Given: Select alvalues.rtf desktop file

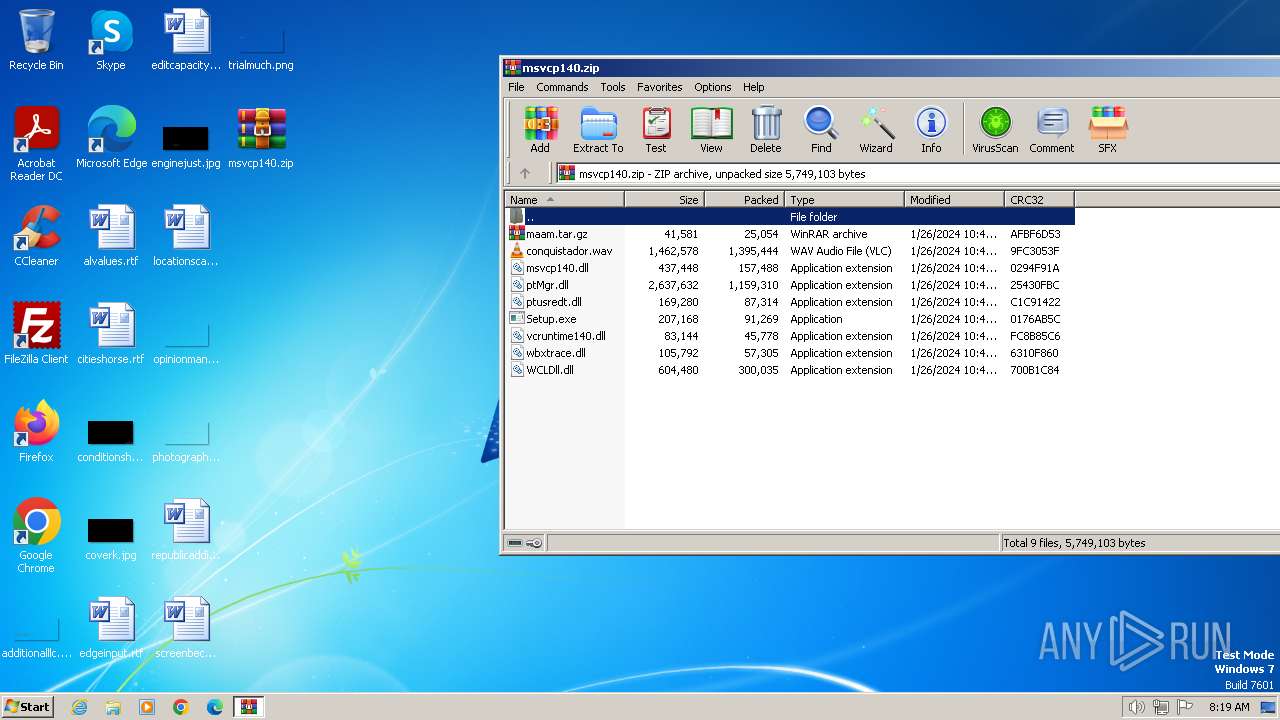Looking at the screenshot, I should tap(111, 236).
